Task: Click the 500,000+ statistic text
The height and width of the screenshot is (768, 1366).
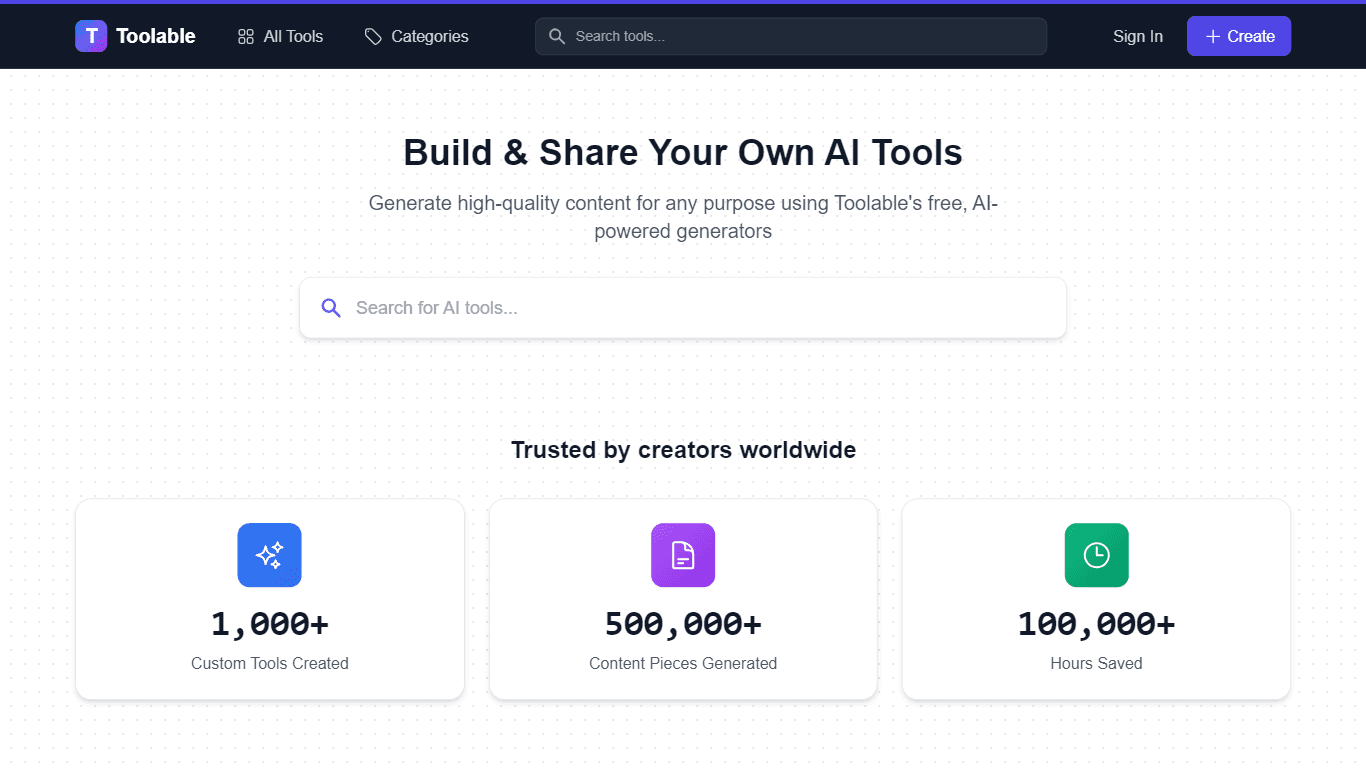Action: tap(683, 624)
